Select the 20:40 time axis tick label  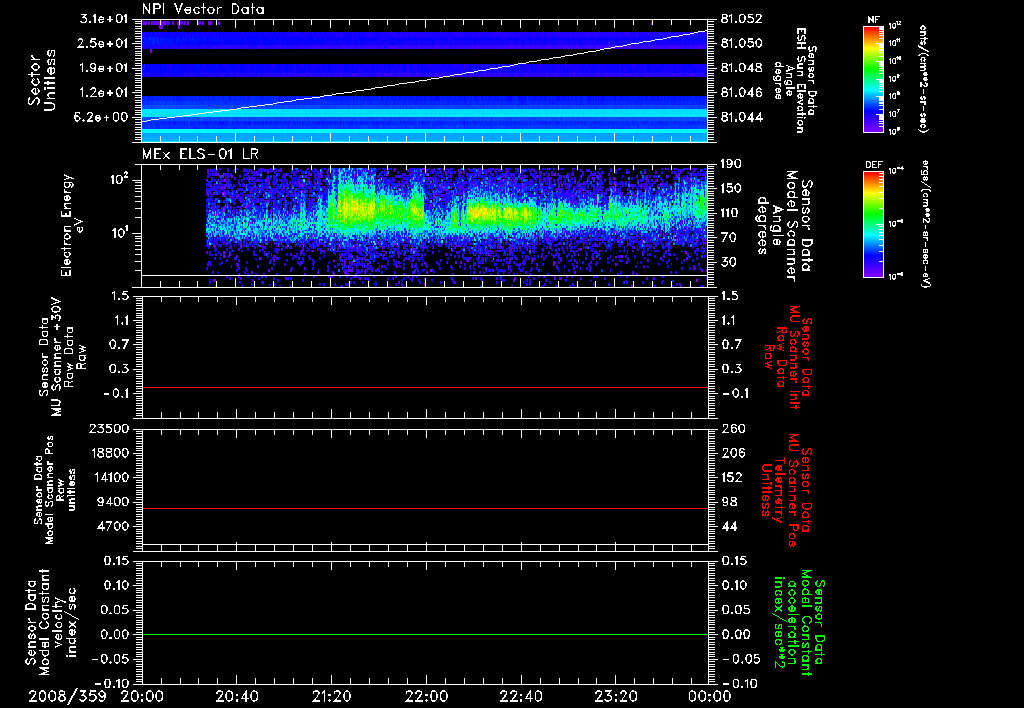click(x=237, y=696)
